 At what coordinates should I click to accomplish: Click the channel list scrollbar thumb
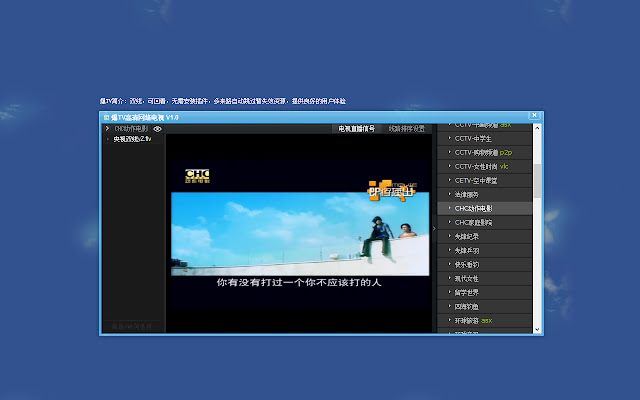[537, 181]
